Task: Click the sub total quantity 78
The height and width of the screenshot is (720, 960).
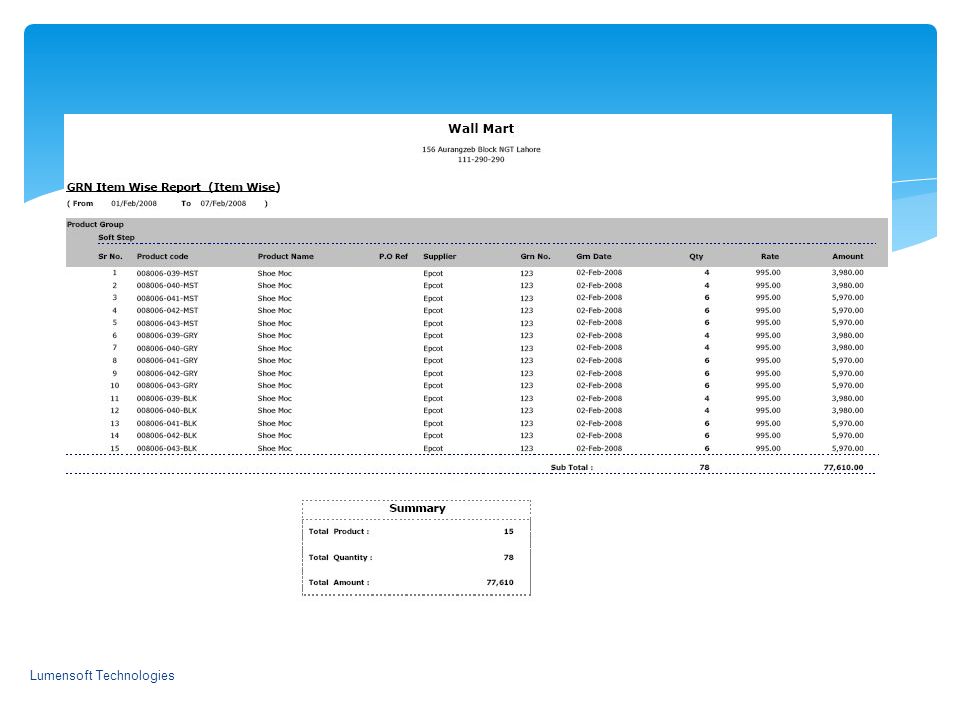Action: 705,467
